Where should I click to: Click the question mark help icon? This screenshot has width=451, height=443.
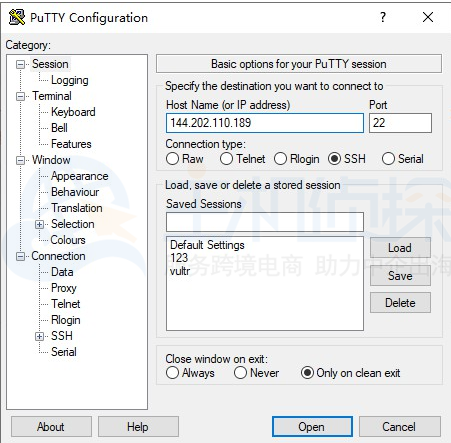point(383,17)
